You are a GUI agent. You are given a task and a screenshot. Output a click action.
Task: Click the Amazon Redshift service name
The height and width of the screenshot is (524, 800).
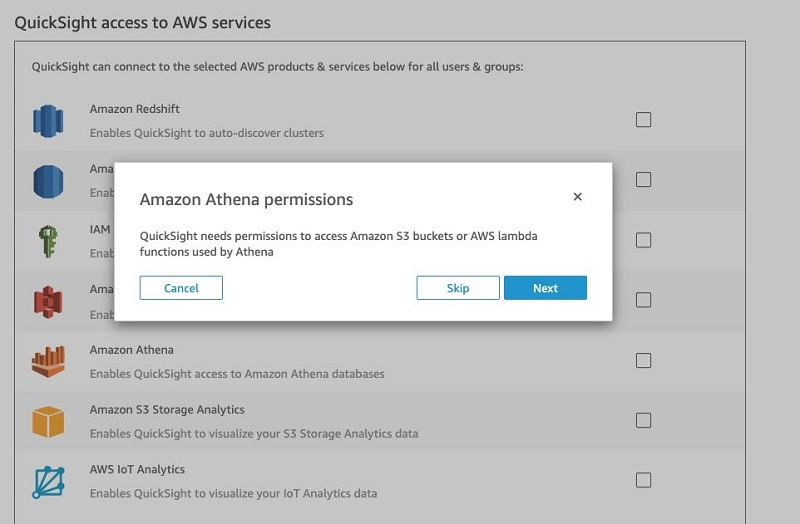(x=134, y=109)
